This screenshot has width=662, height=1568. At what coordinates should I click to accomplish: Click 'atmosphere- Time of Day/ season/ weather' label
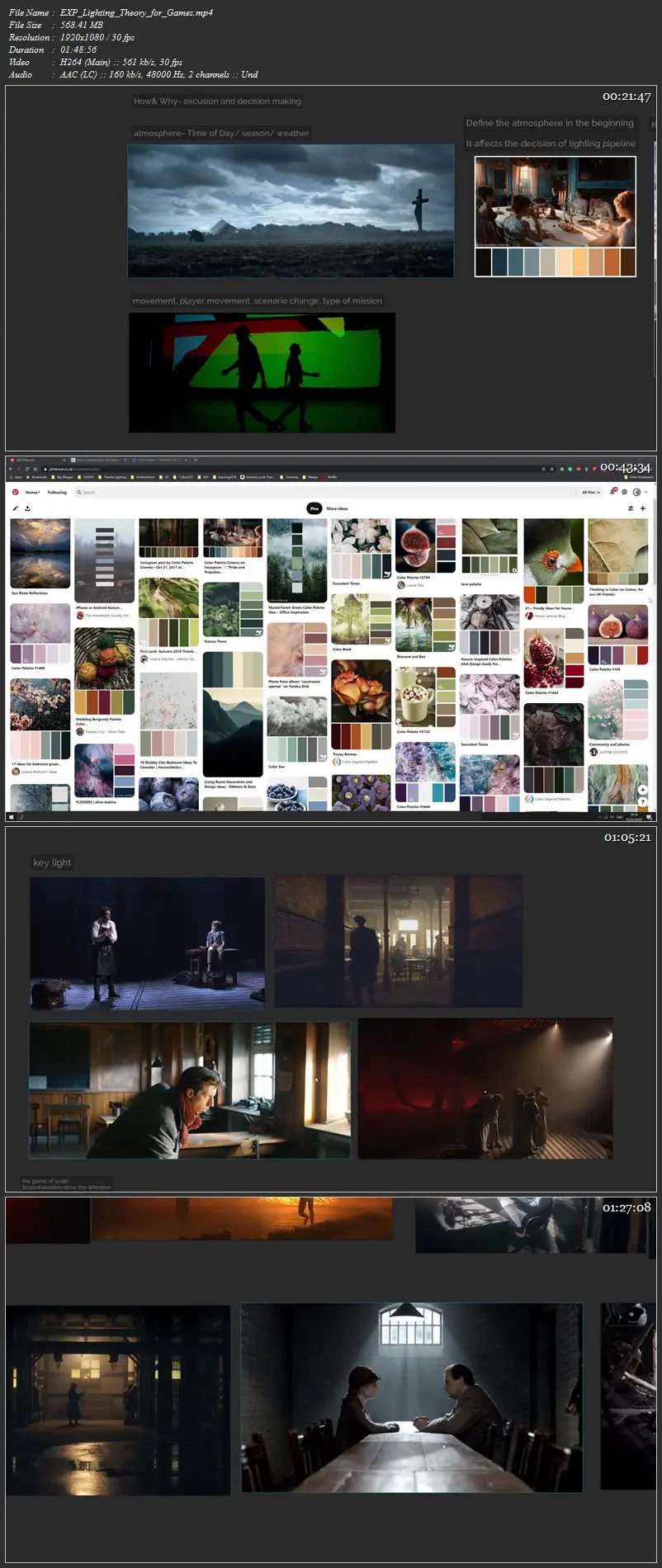tap(221, 133)
